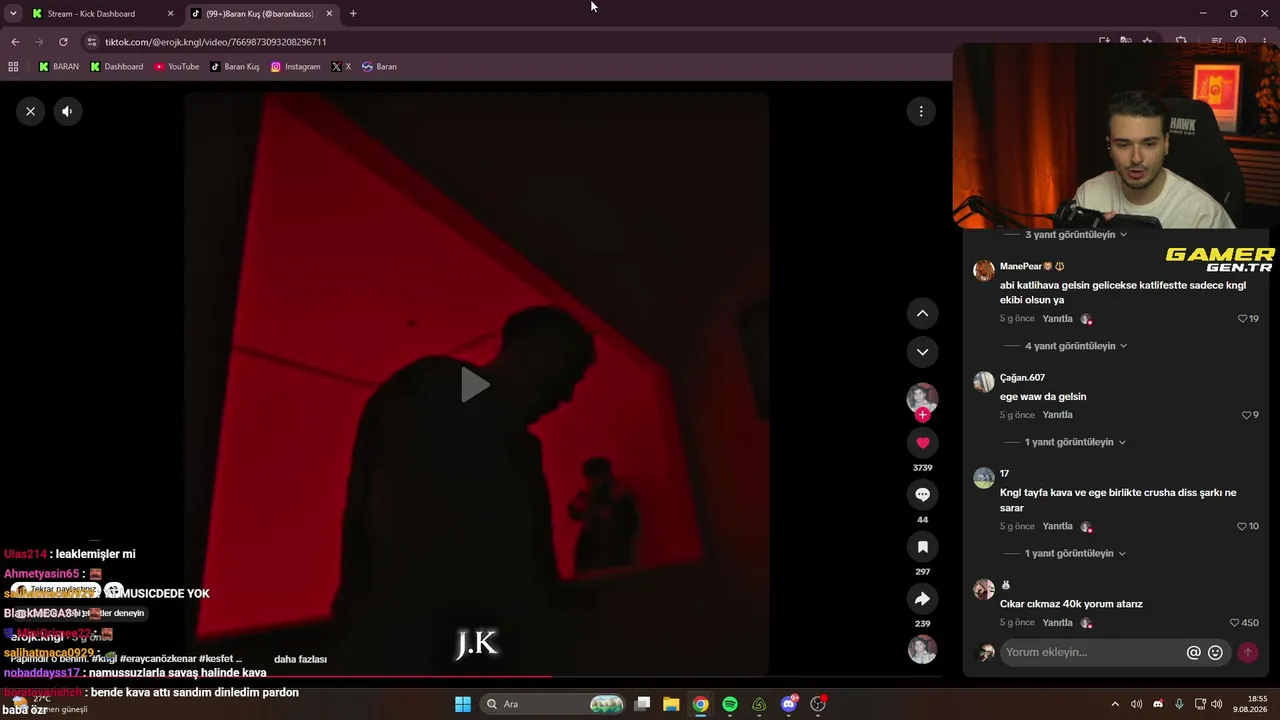
Task: Seek on the red video progress bar
Action: click(x=475, y=677)
